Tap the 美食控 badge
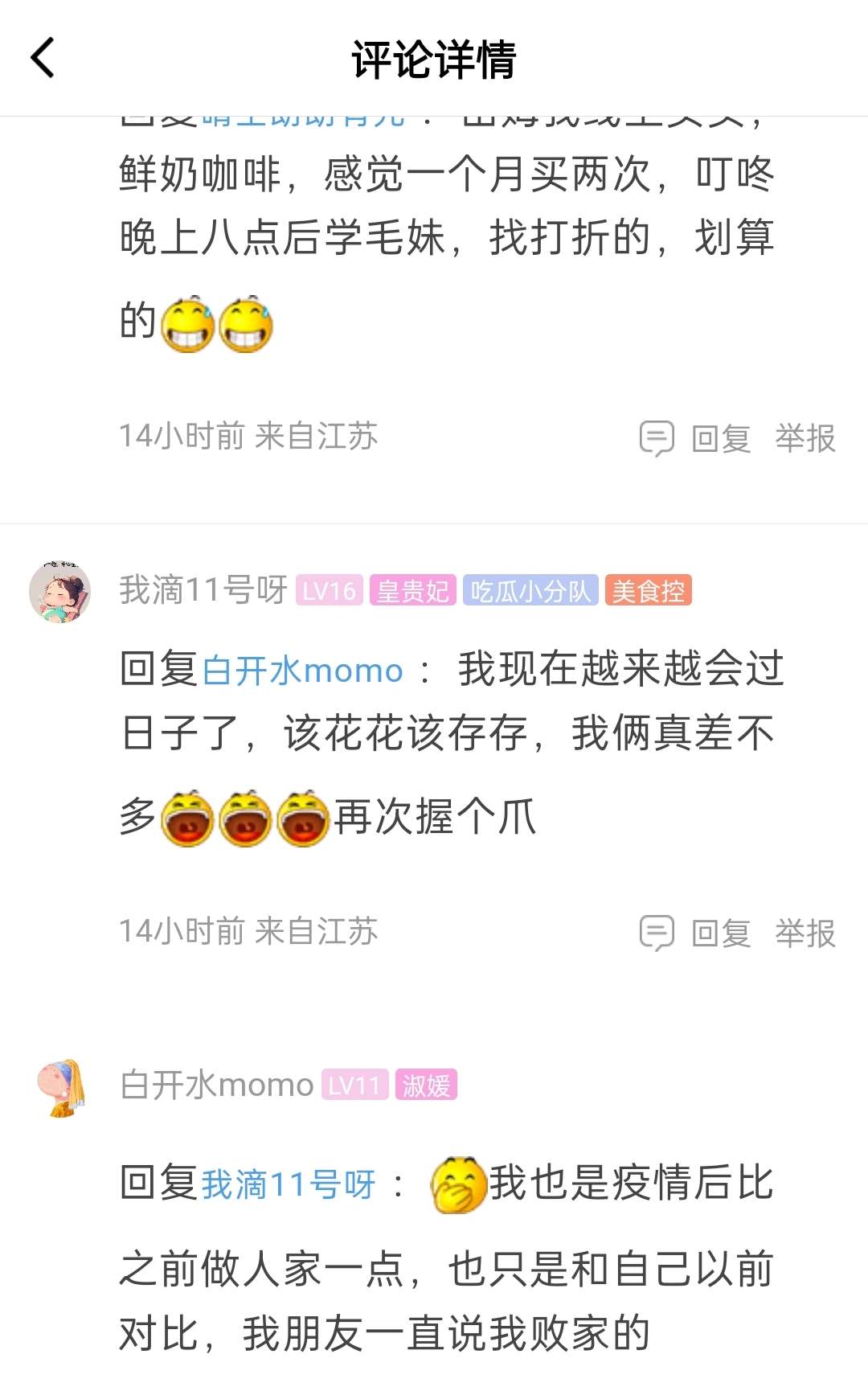The width and height of the screenshot is (868, 1387). (648, 591)
